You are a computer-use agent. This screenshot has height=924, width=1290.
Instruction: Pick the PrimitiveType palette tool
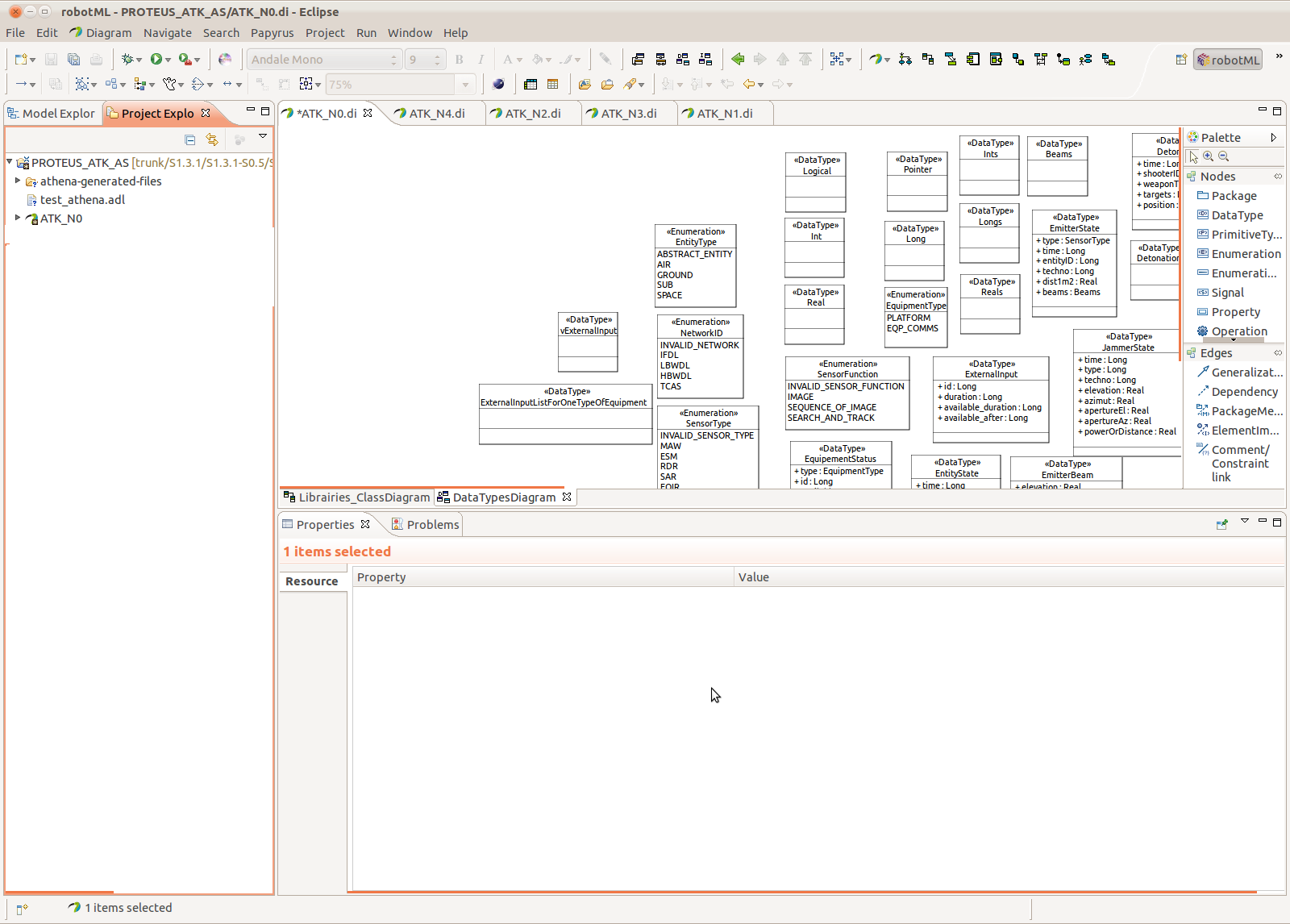tap(1239, 235)
